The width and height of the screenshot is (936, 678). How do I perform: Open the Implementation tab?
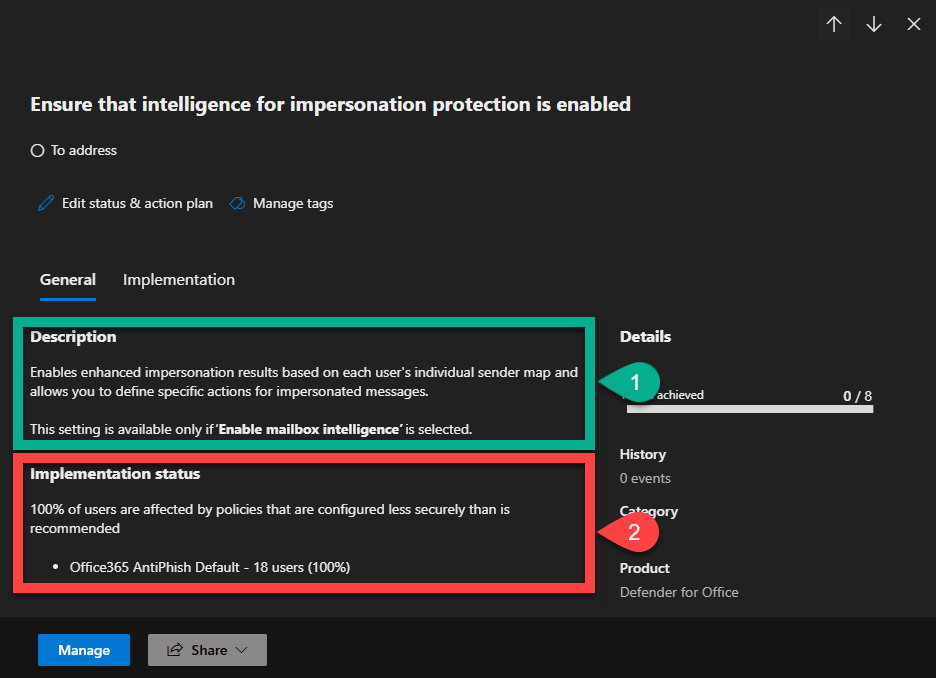(179, 280)
